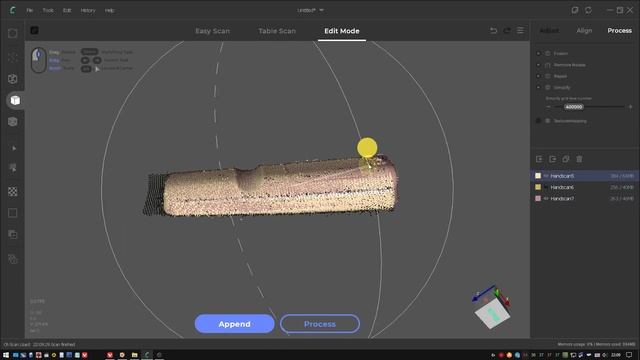Select the textured cube view icon
This screenshot has height=360, width=640.
tap(13, 122)
